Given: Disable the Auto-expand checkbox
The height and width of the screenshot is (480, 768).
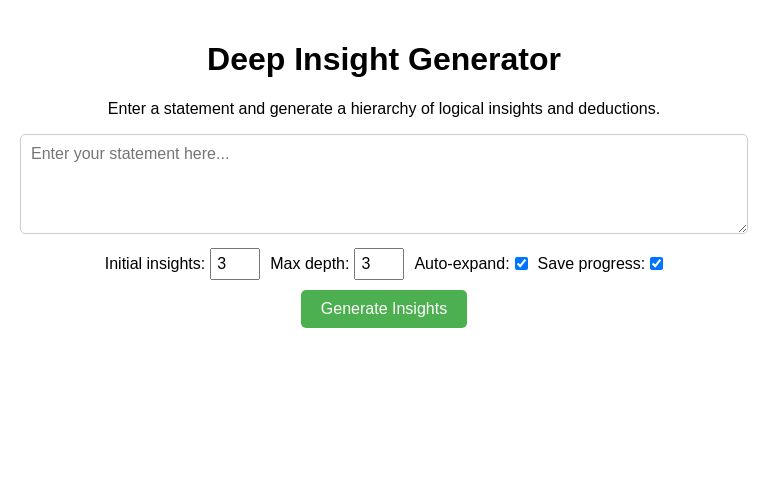Looking at the screenshot, I should click(521, 264).
